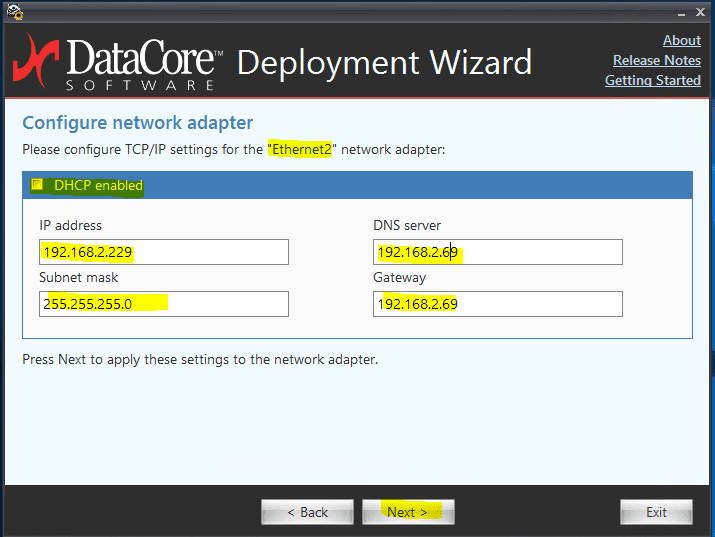Click the DataCore Software logo
The width and height of the screenshot is (715, 537).
coord(115,62)
